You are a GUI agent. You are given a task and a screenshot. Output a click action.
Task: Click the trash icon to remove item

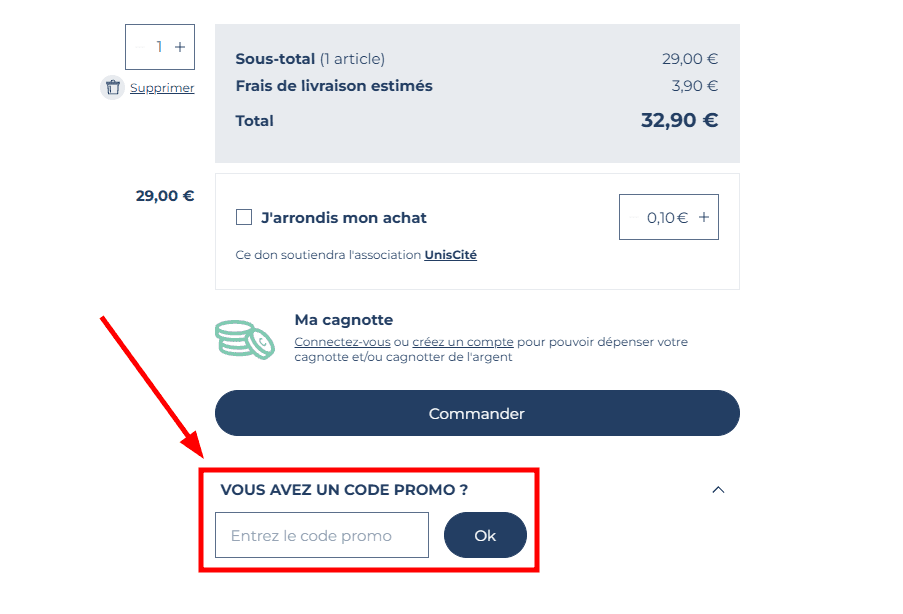(x=112, y=88)
